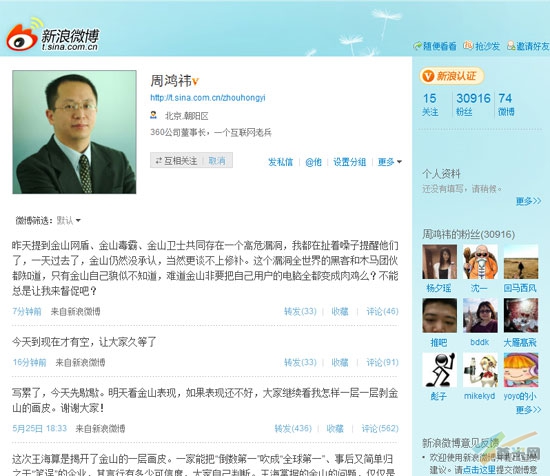Open 评论(91) comments
This screenshot has width=550, height=476.
(382, 362)
